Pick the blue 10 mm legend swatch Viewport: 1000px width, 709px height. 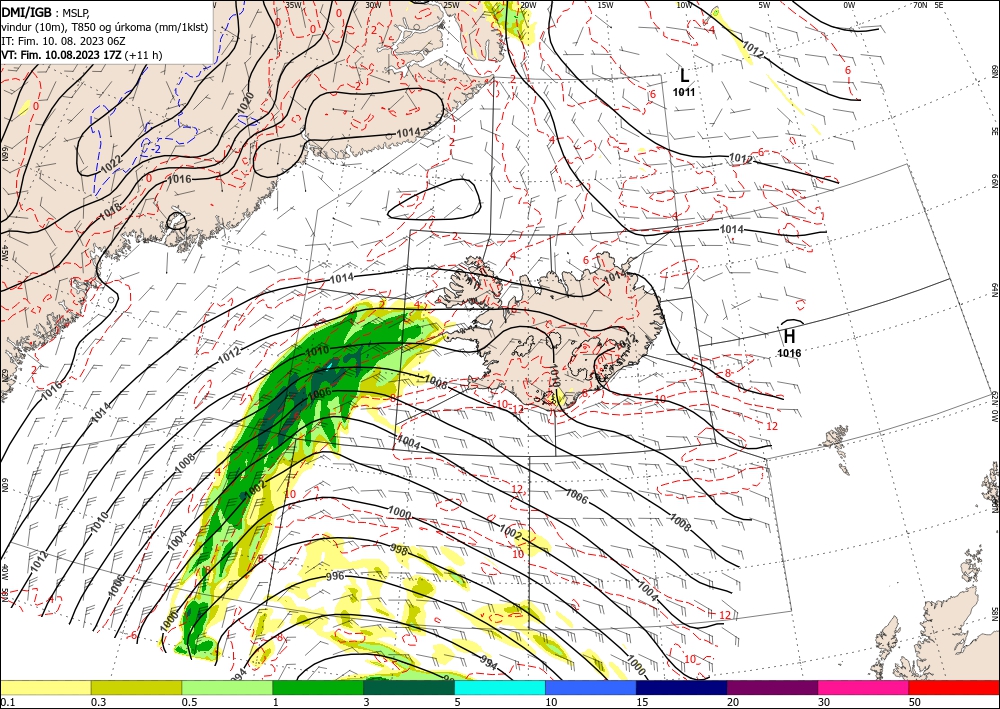(591, 687)
